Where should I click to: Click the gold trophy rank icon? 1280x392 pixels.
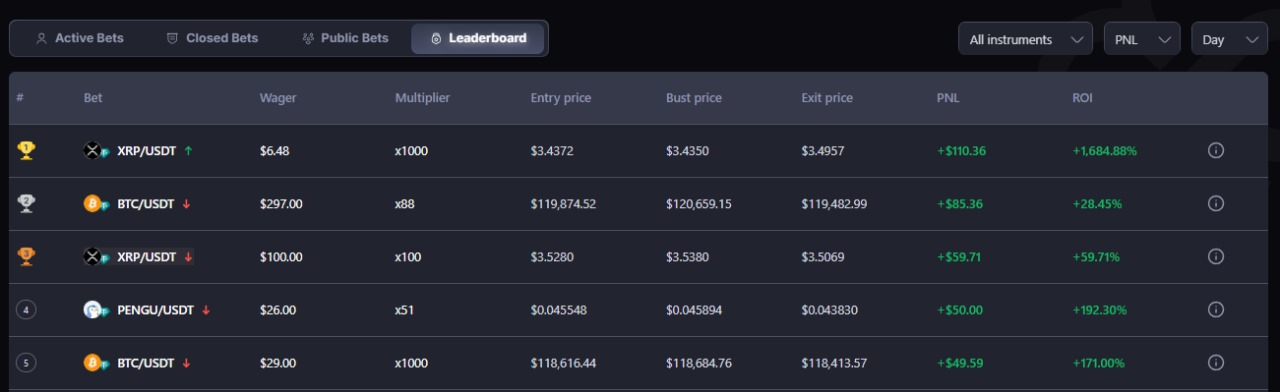[26, 151]
